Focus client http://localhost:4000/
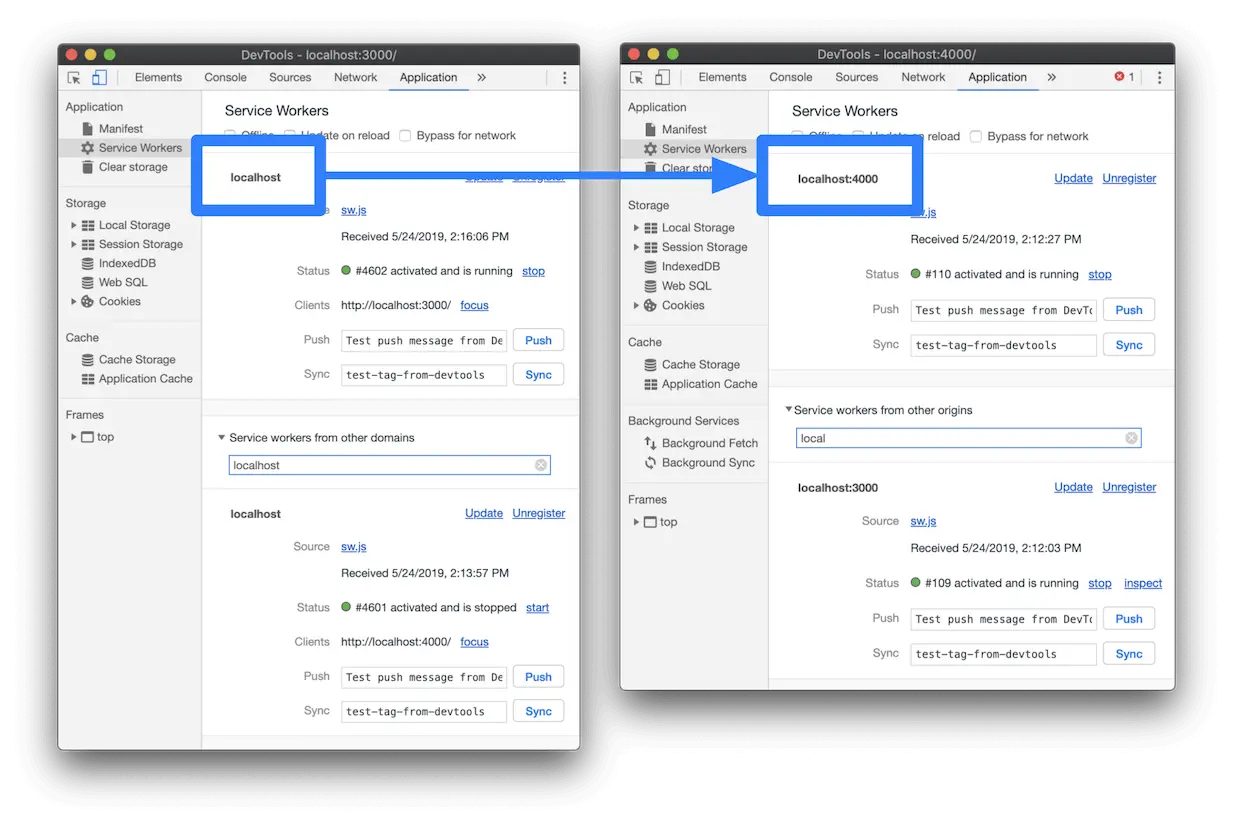Viewport: 1250px width, 828px height. click(x=474, y=642)
